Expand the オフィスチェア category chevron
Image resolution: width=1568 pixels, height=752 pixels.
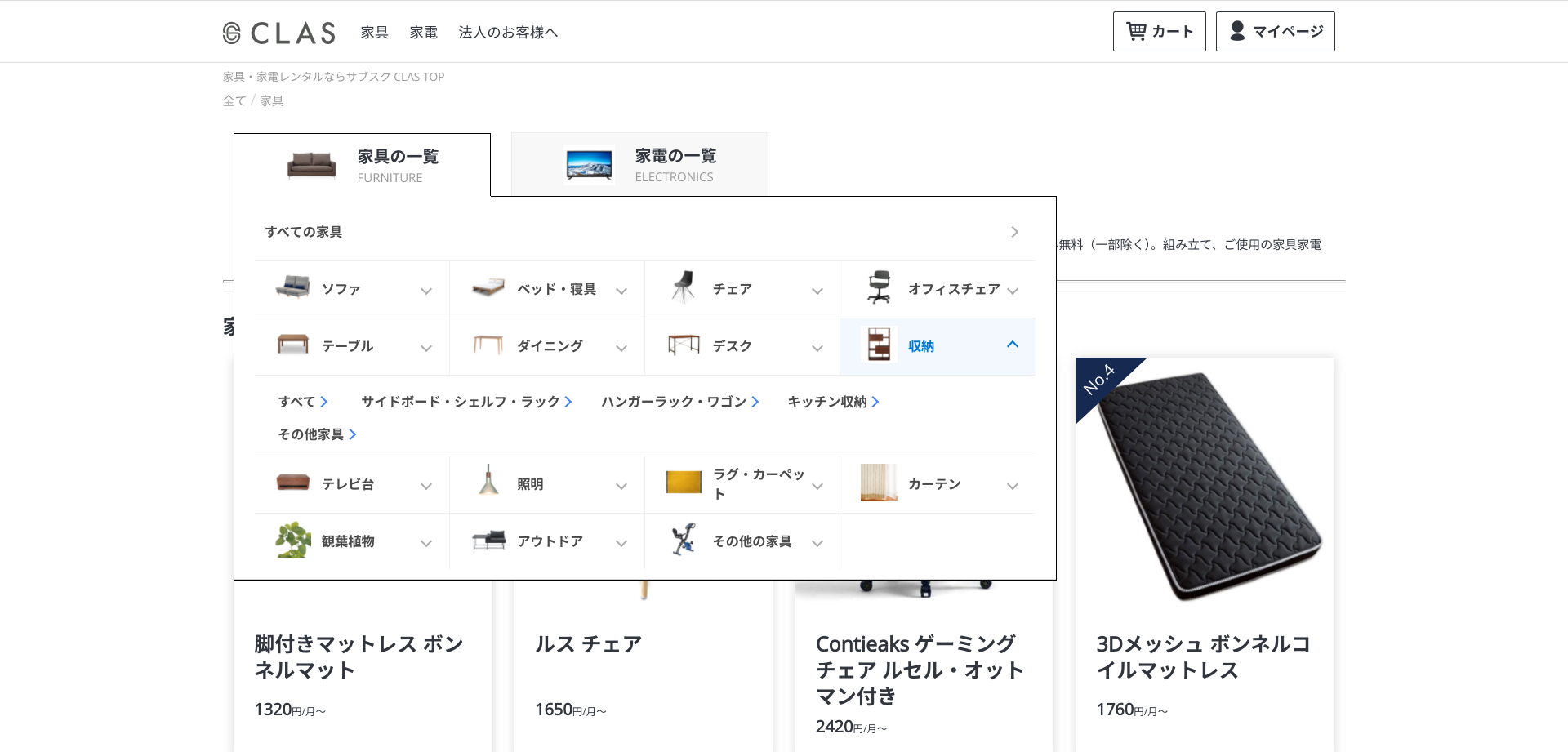pyautogui.click(x=1013, y=291)
